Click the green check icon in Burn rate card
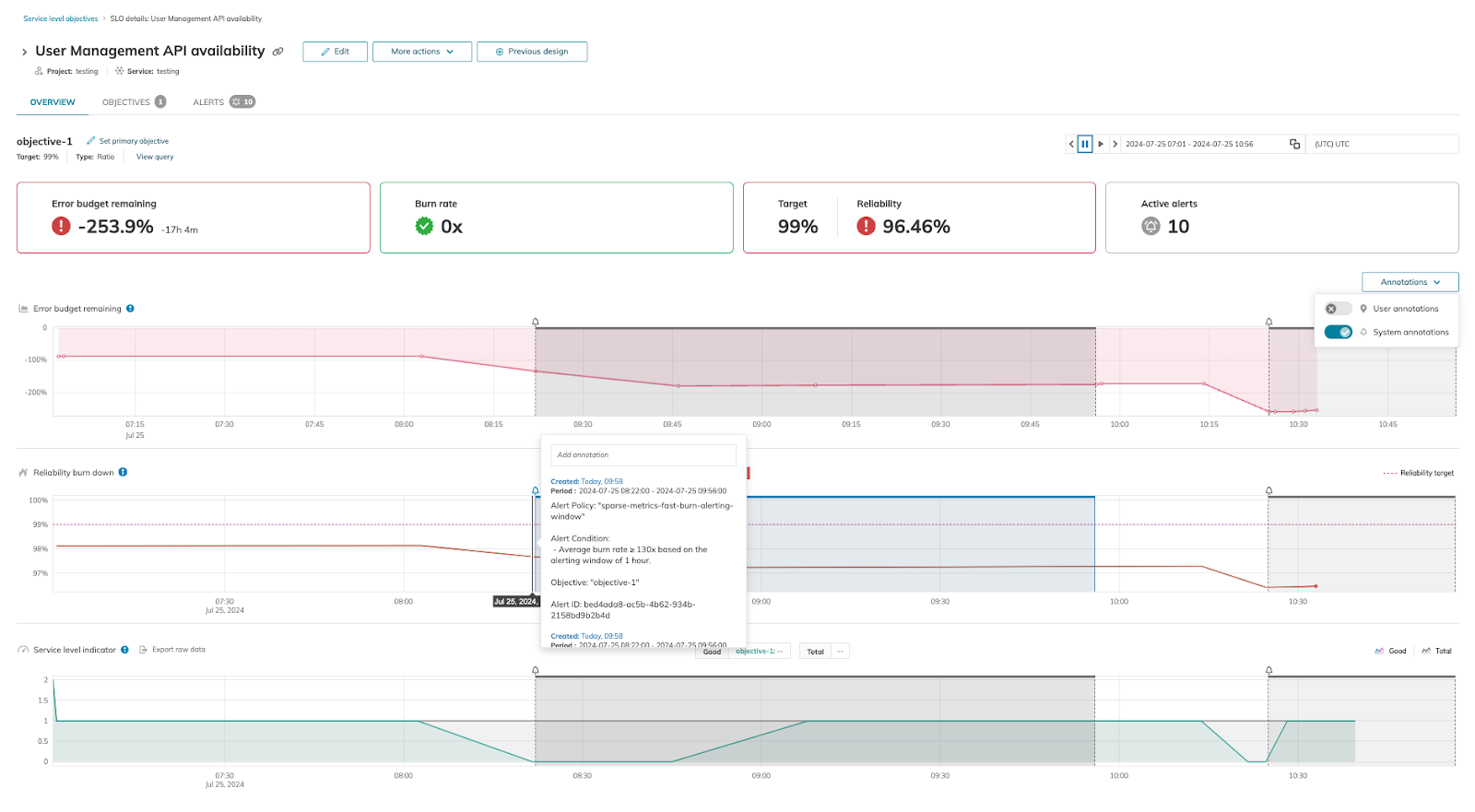The image size is (1475, 812). (x=424, y=226)
